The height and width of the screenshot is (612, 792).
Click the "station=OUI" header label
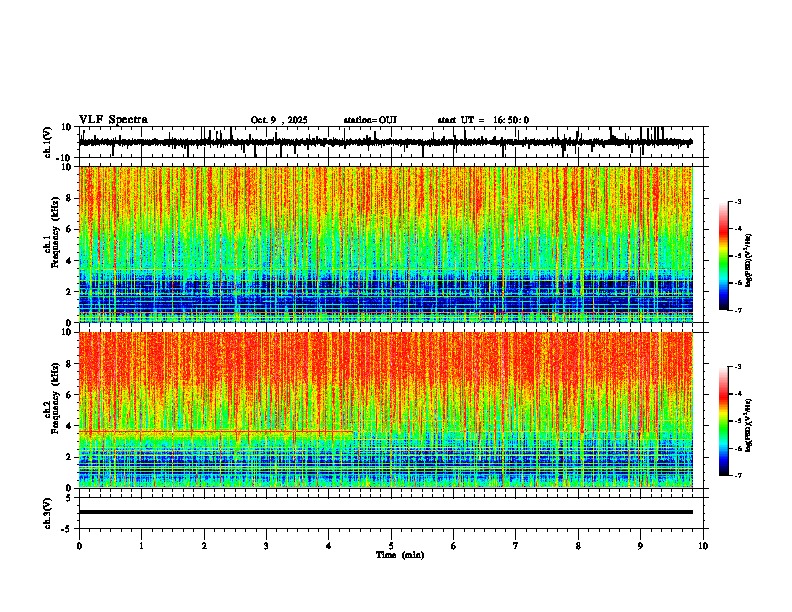click(x=370, y=120)
